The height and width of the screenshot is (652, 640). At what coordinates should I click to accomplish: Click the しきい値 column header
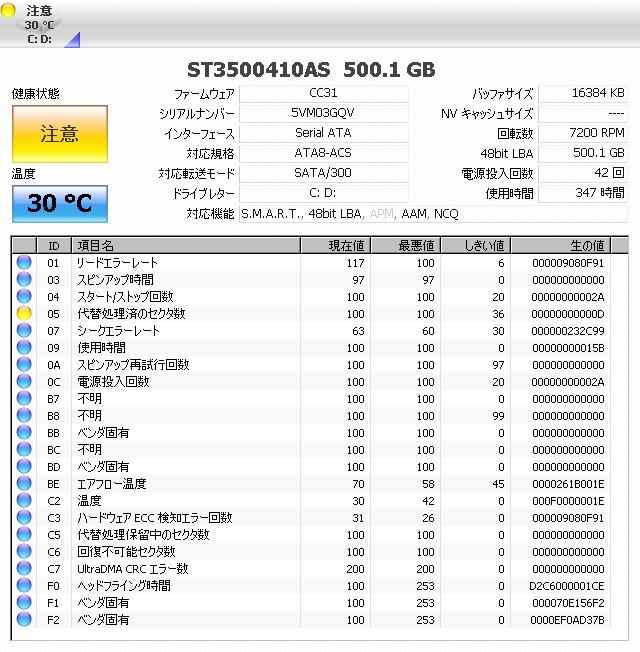[x=475, y=246]
